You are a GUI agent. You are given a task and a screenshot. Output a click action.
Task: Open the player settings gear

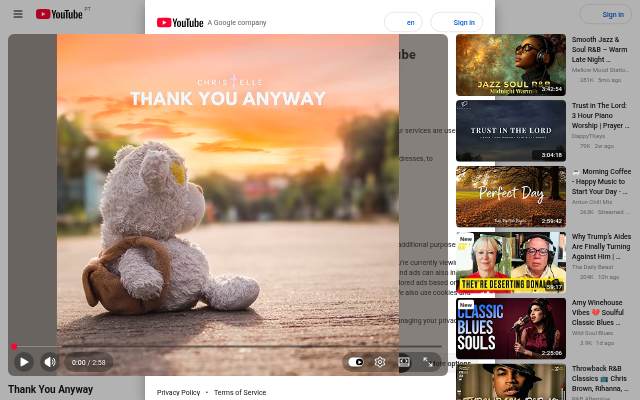tap(380, 362)
